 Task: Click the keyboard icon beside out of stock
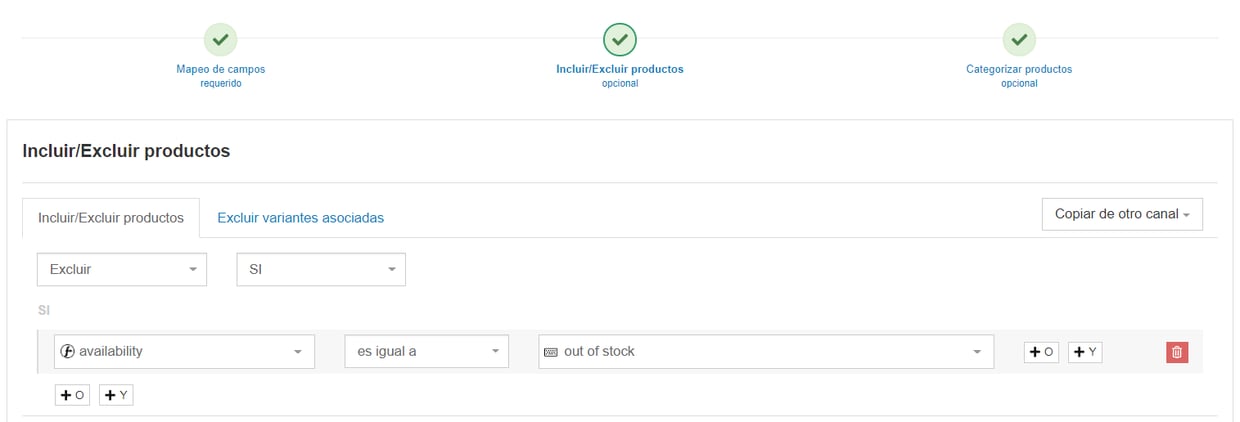(x=551, y=352)
